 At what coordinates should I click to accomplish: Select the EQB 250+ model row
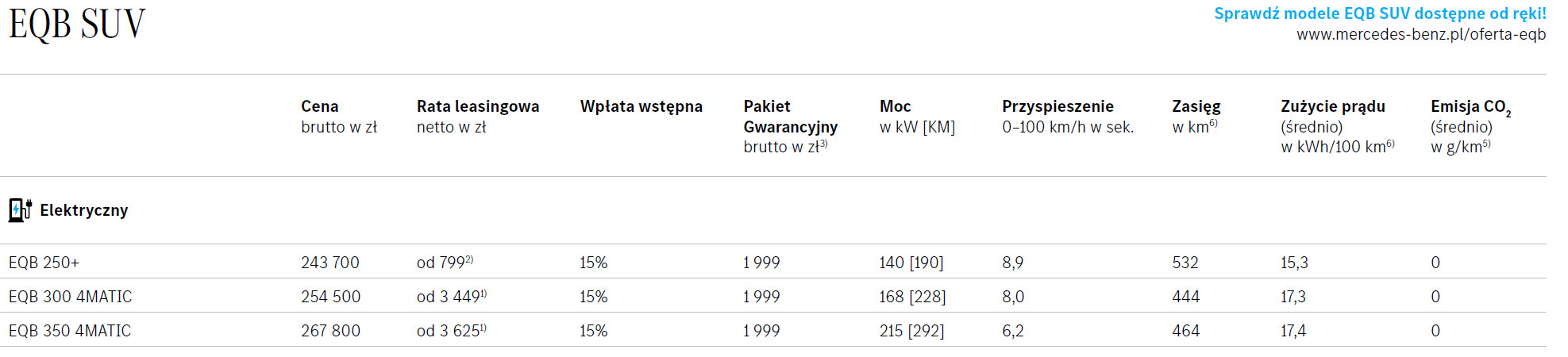pyautogui.click(x=44, y=263)
